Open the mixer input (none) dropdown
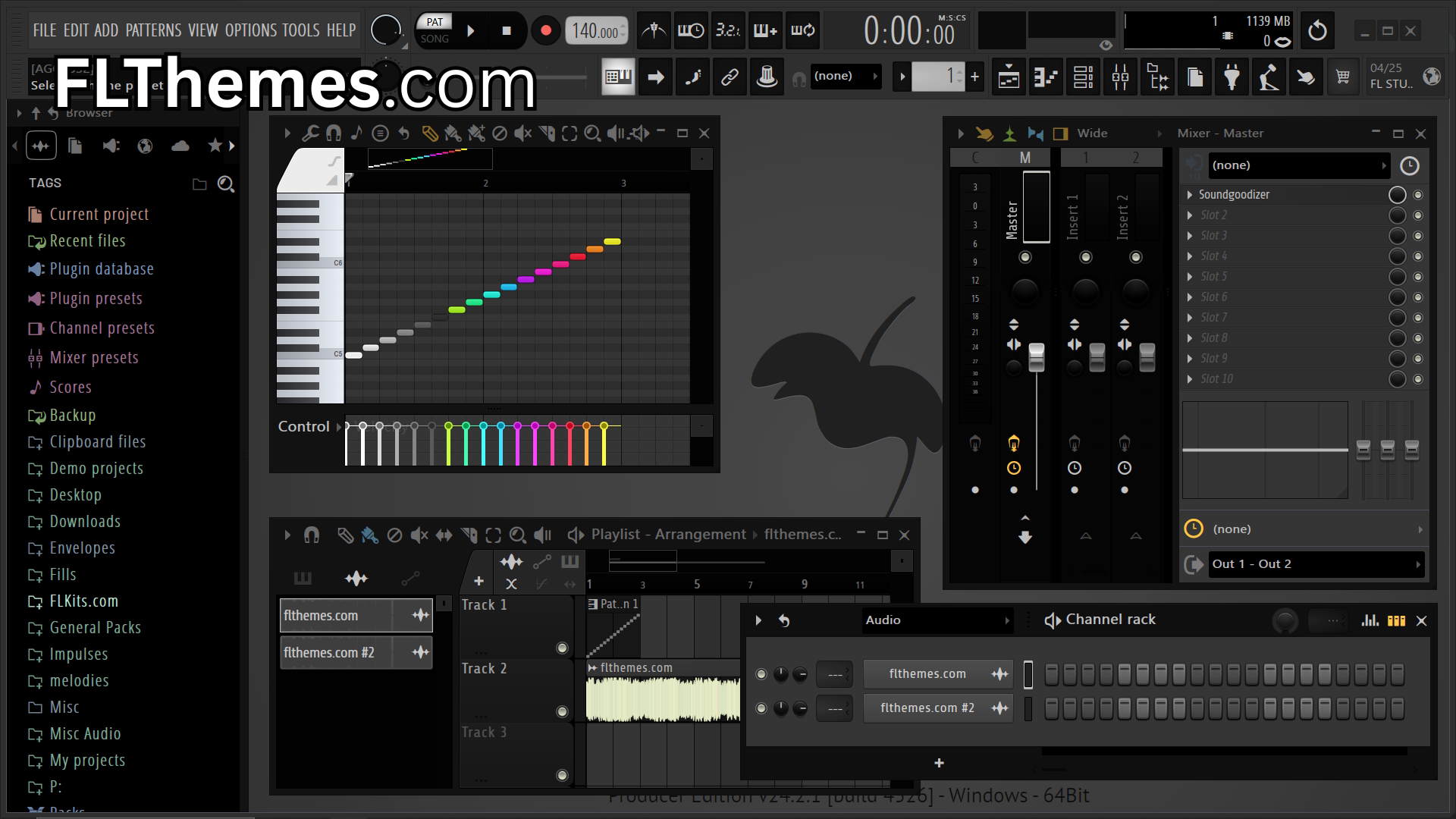 [1298, 165]
